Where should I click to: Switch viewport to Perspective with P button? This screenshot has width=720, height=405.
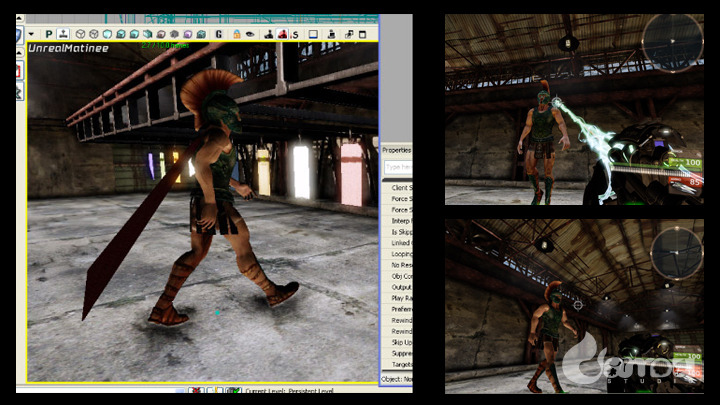(x=49, y=34)
